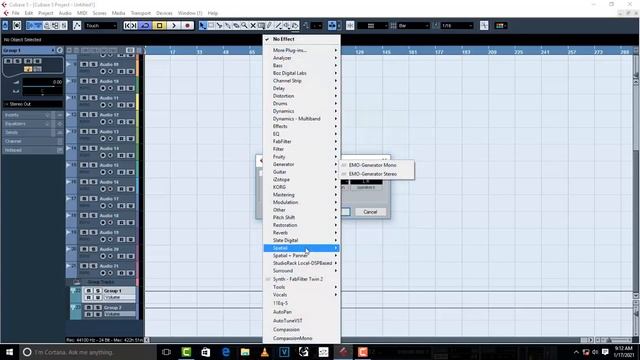This screenshot has width=640, height=360.
Task: Select EMO-Generator Mono plug-in
Action: (x=378, y=165)
